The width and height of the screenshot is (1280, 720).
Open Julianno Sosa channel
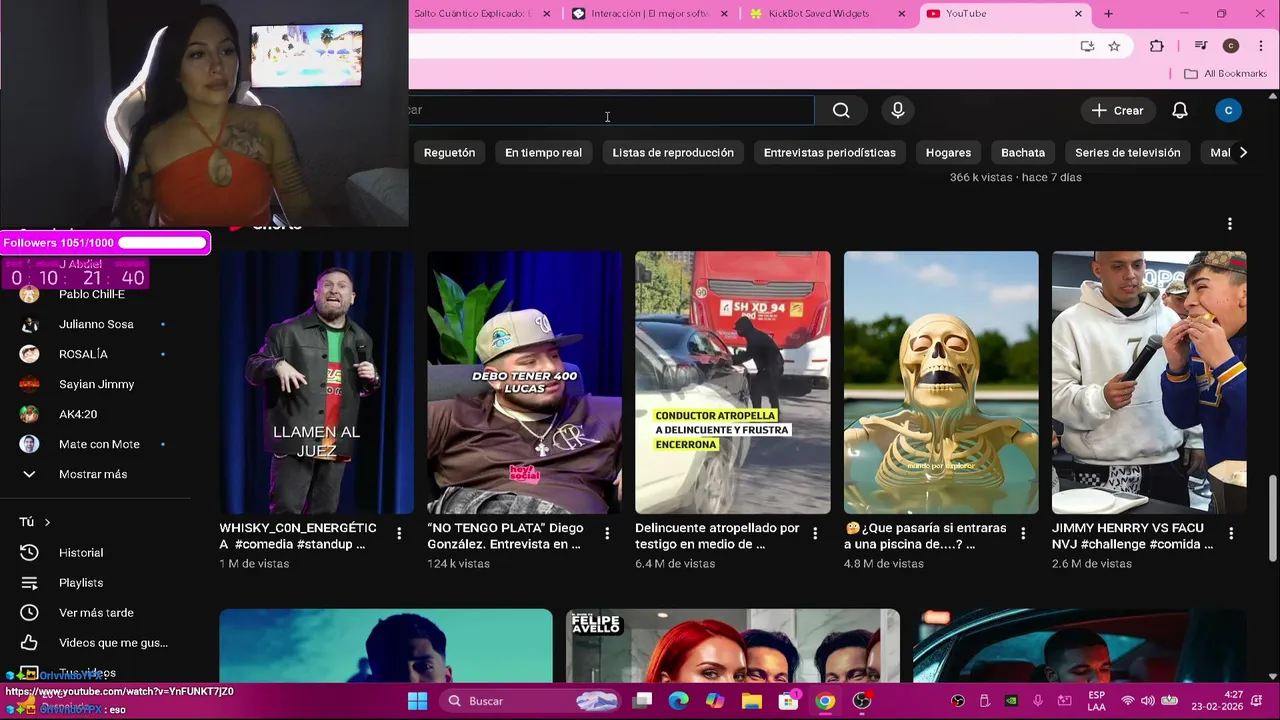coord(95,324)
